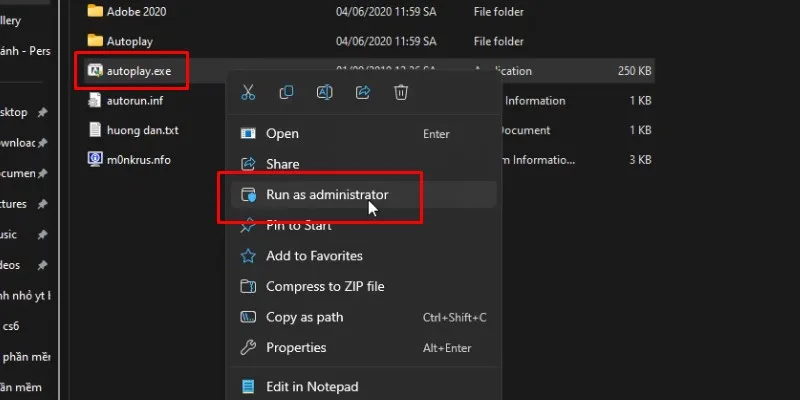Viewport: 800px width, 400px height.
Task: Click the pin icon beside Music sidebar item
Action: tap(43, 235)
